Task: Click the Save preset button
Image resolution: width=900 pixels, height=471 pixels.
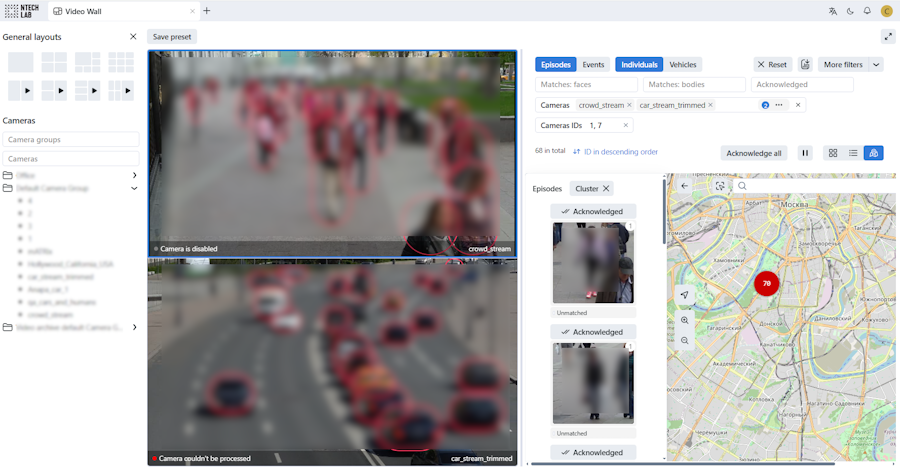Action: (172, 37)
